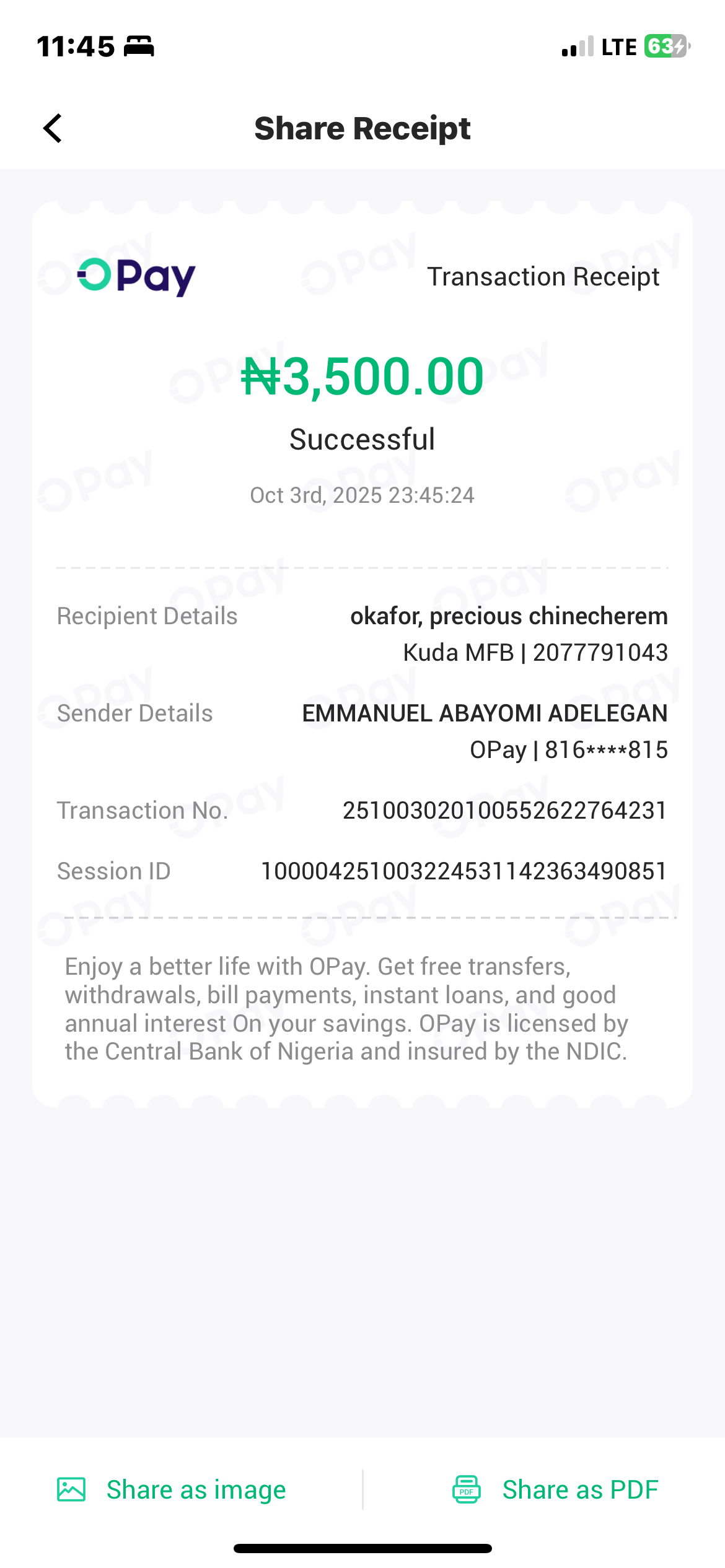Tap the ₦3,500.00 amount
The width and height of the screenshot is (725, 1568).
[x=362, y=377]
